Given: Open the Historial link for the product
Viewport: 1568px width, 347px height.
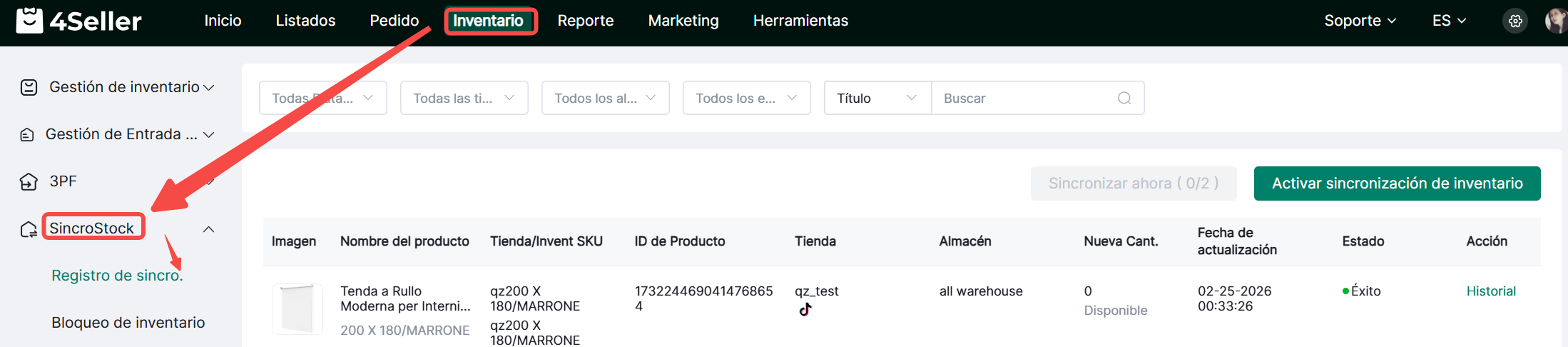Looking at the screenshot, I should point(1490,291).
